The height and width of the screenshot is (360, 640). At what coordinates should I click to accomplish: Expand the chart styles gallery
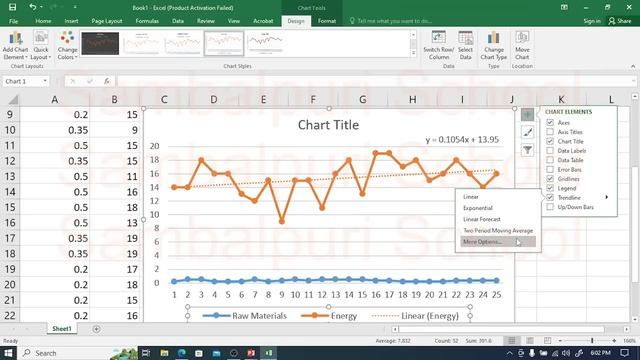(x=413, y=53)
